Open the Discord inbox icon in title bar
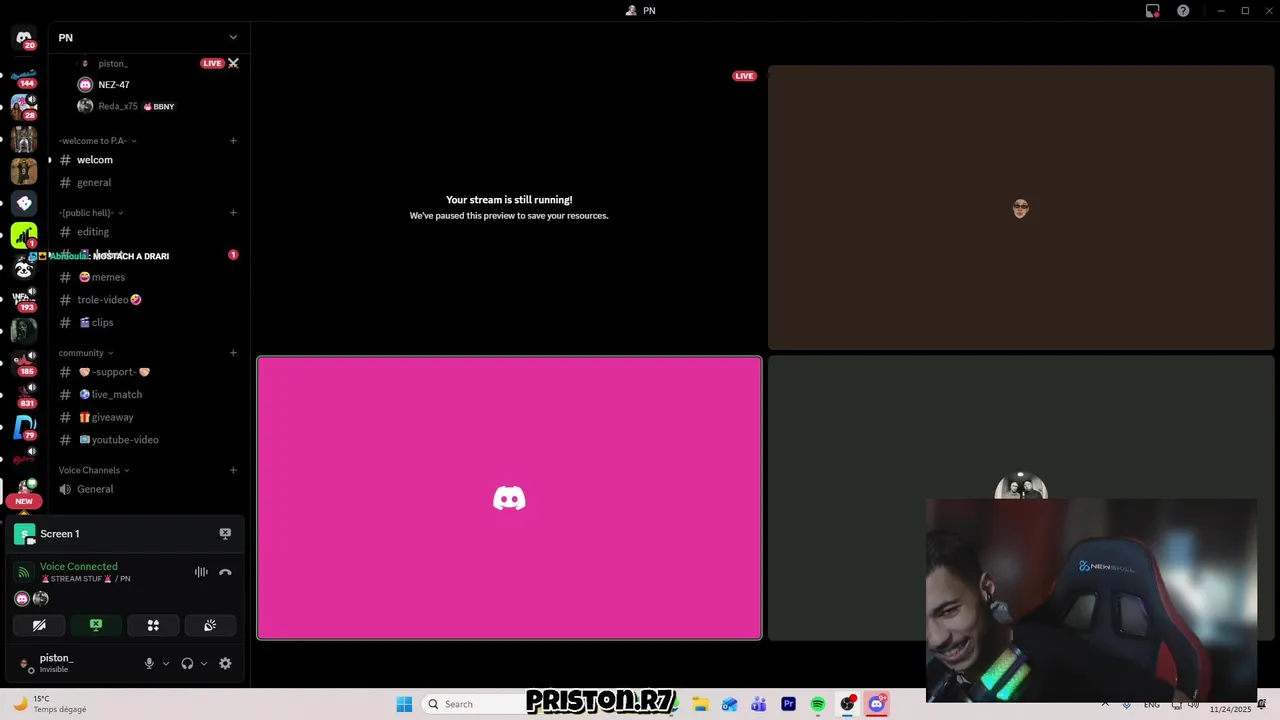Screen dimensions: 1280x720 [1153, 11]
